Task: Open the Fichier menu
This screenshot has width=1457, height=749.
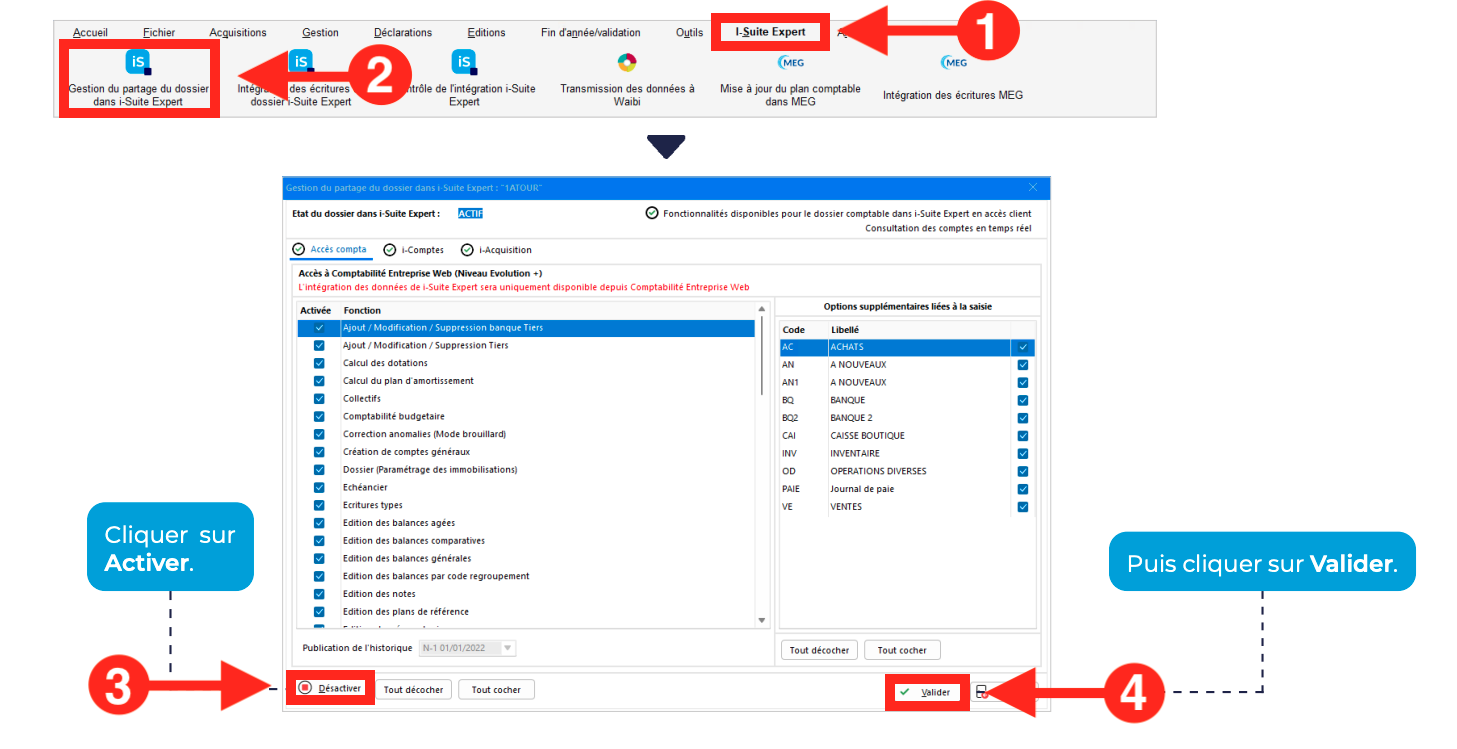Action: click(x=159, y=33)
